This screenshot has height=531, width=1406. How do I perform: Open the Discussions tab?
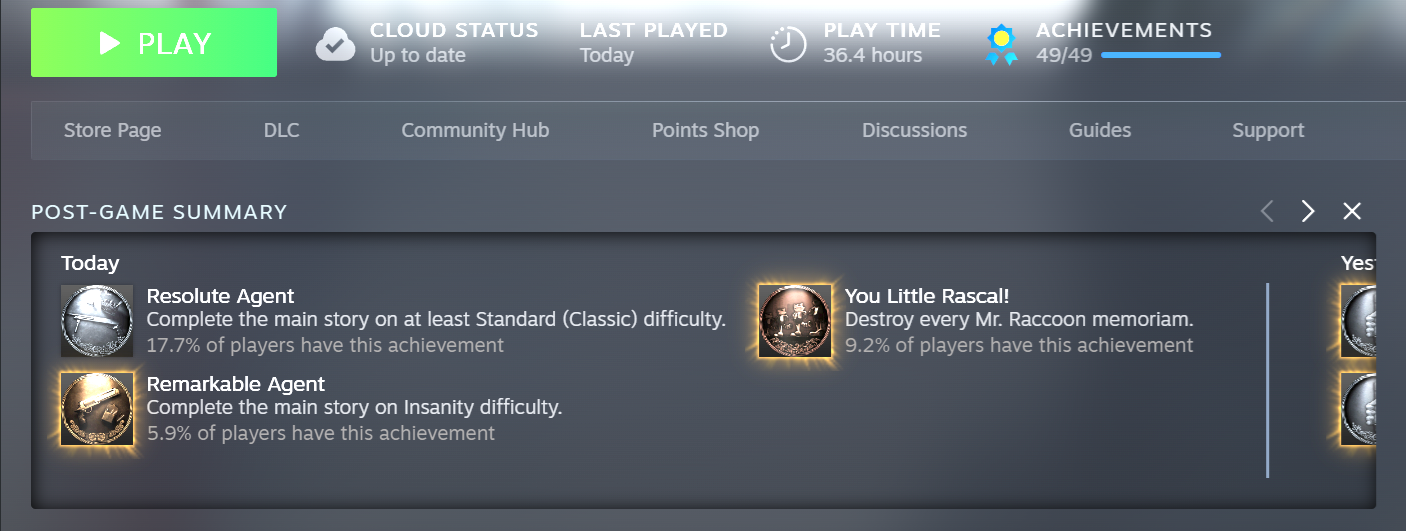(914, 130)
